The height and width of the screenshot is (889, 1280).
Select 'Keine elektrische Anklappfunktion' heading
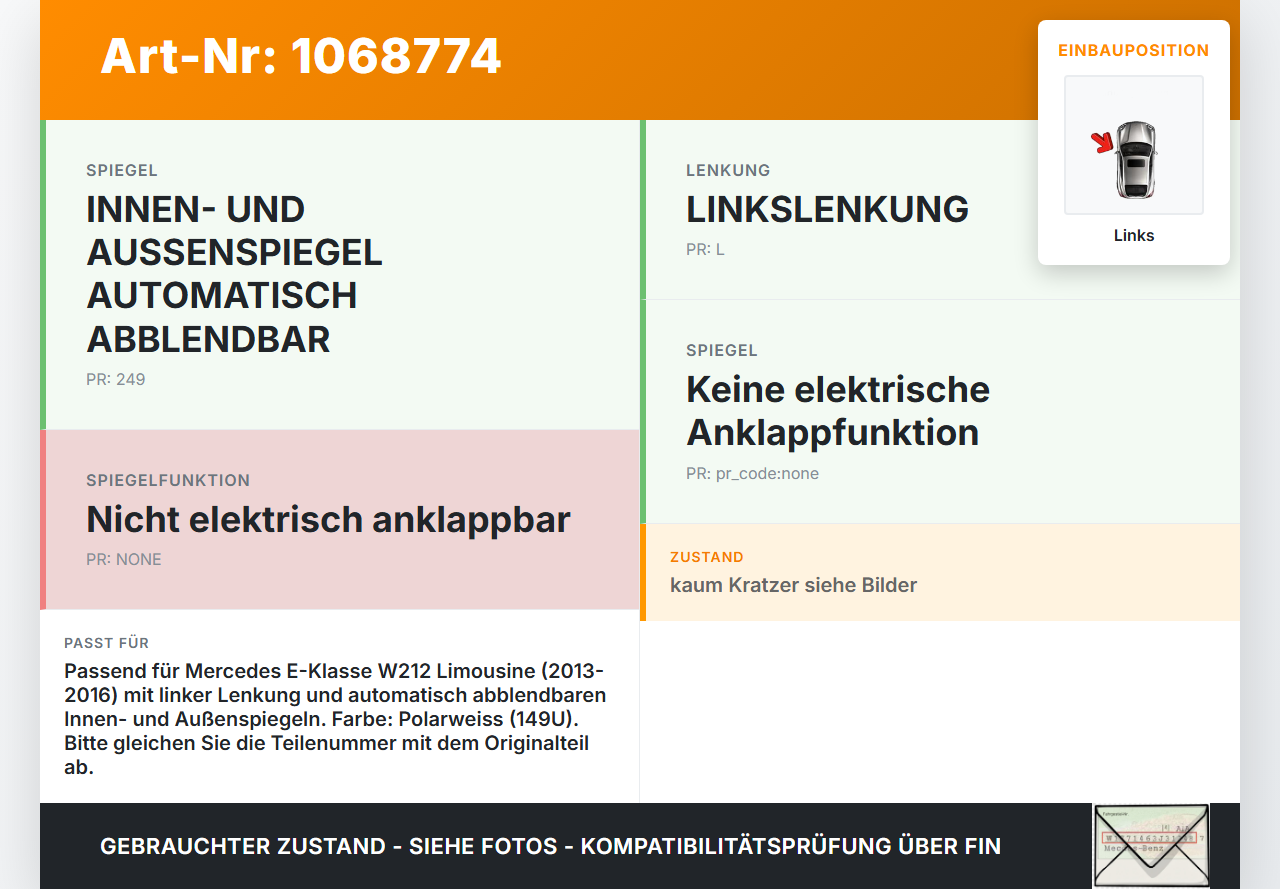pyautogui.click(x=838, y=410)
